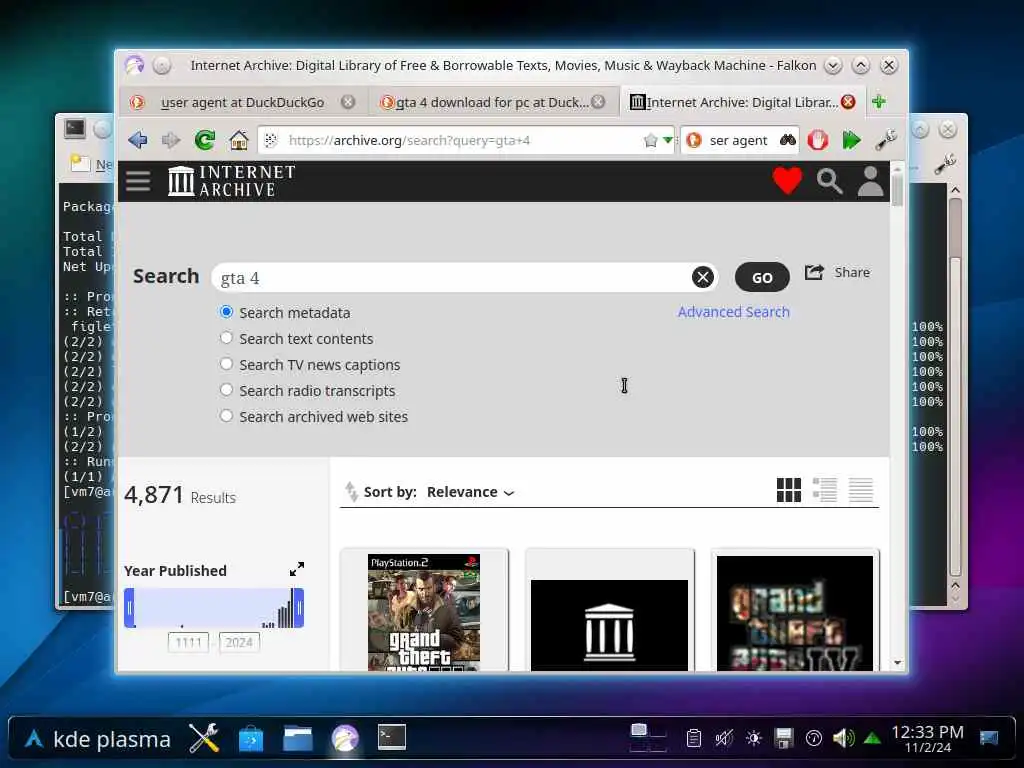Go back with the blue arrow button
This screenshot has width=1024, height=768.
[x=138, y=140]
